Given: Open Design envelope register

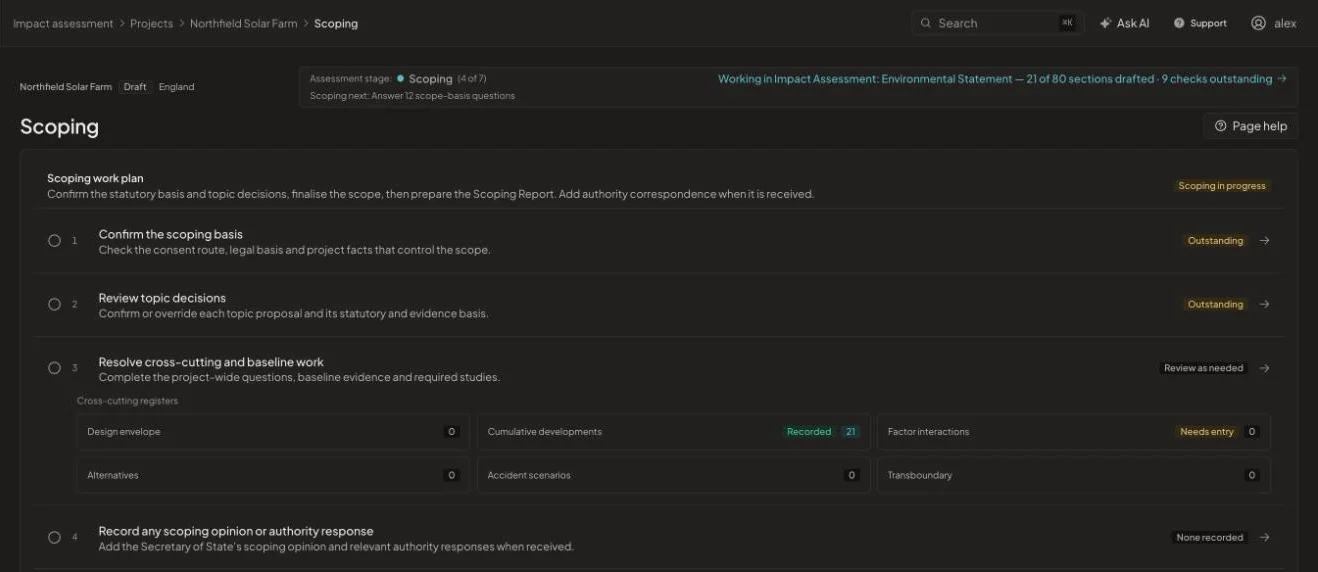Looking at the screenshot, I should (273, 432).
